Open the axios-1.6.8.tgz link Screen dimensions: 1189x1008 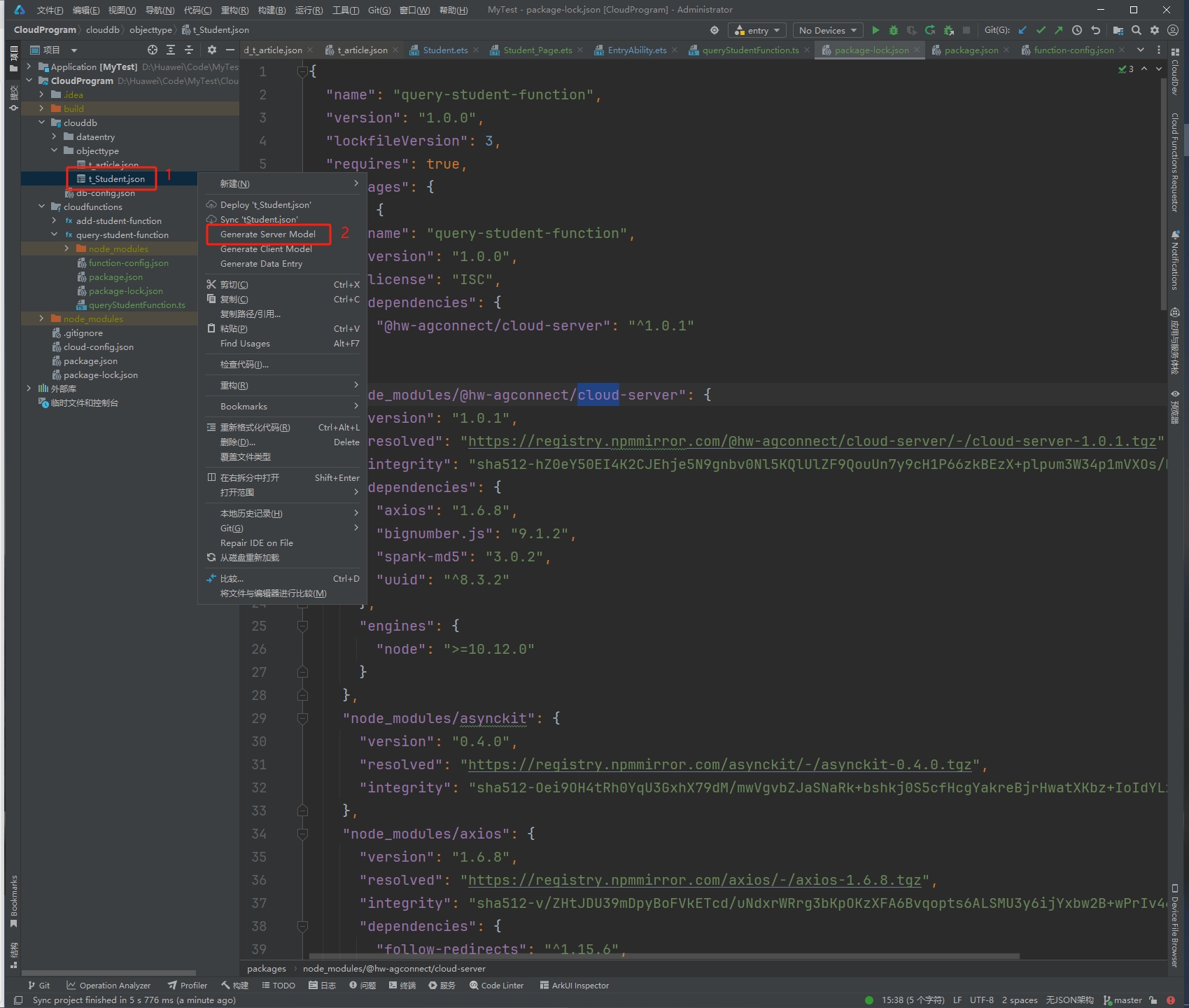(x=694, y=880)
